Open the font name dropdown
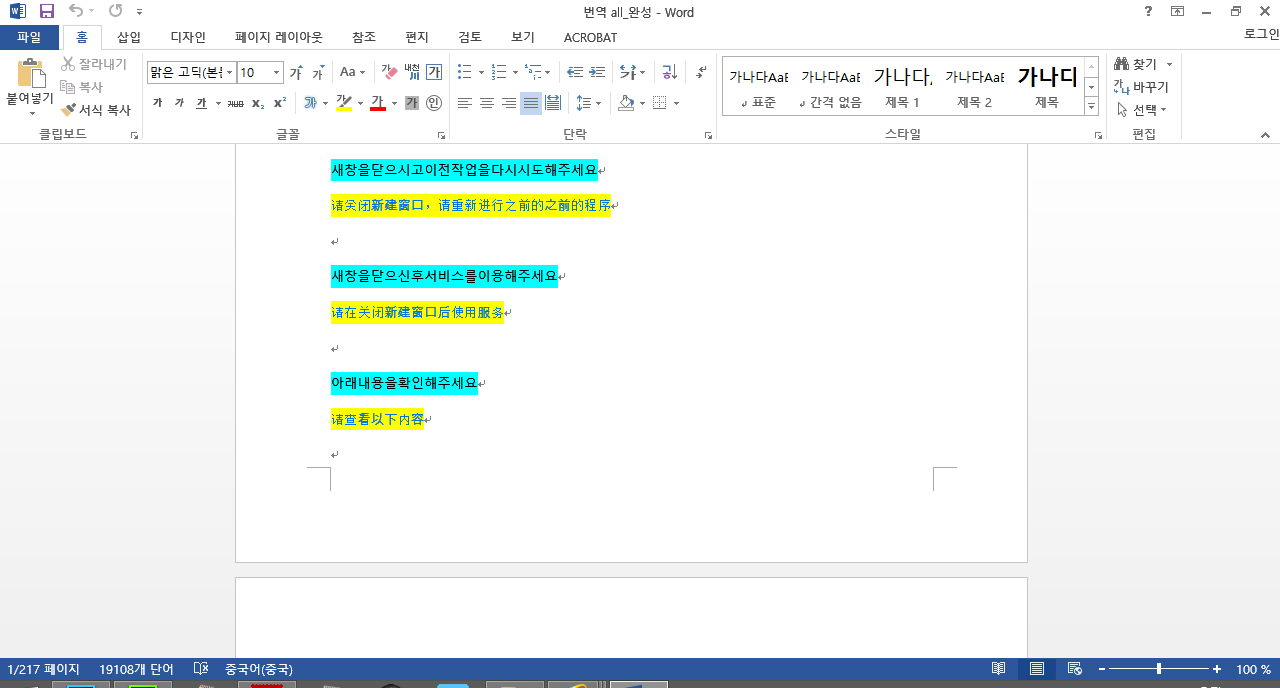This screenshot has height=688, width=1280. (x=230, y=73)
